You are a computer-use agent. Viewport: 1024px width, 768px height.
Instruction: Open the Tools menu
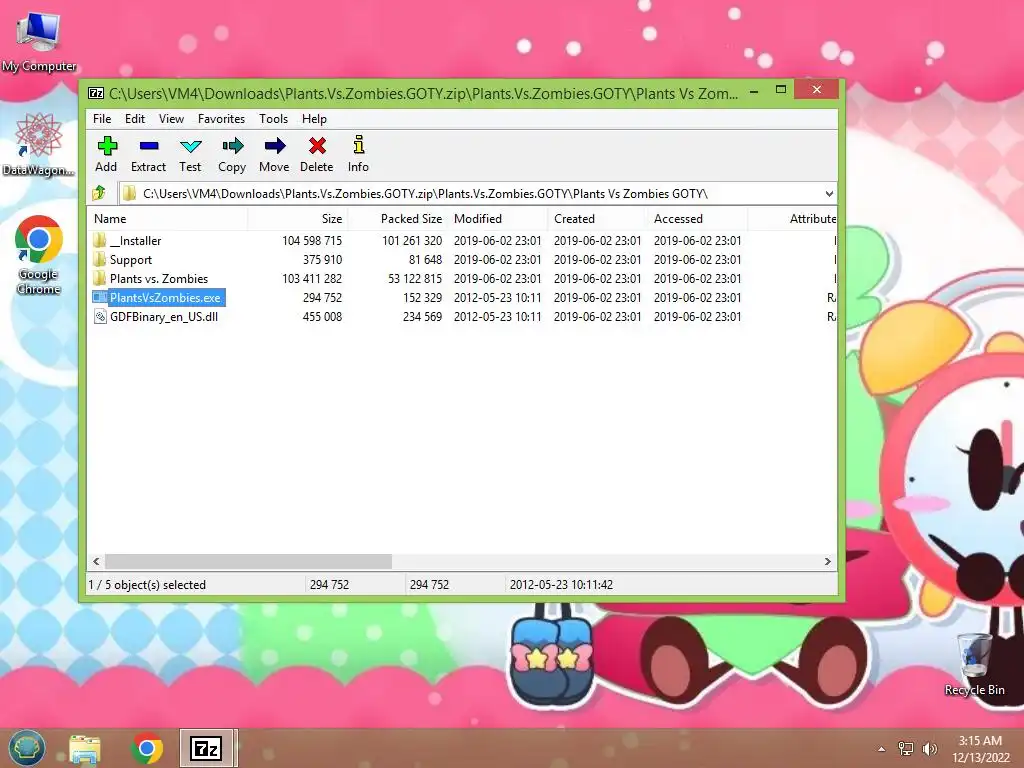pos(273,119)
